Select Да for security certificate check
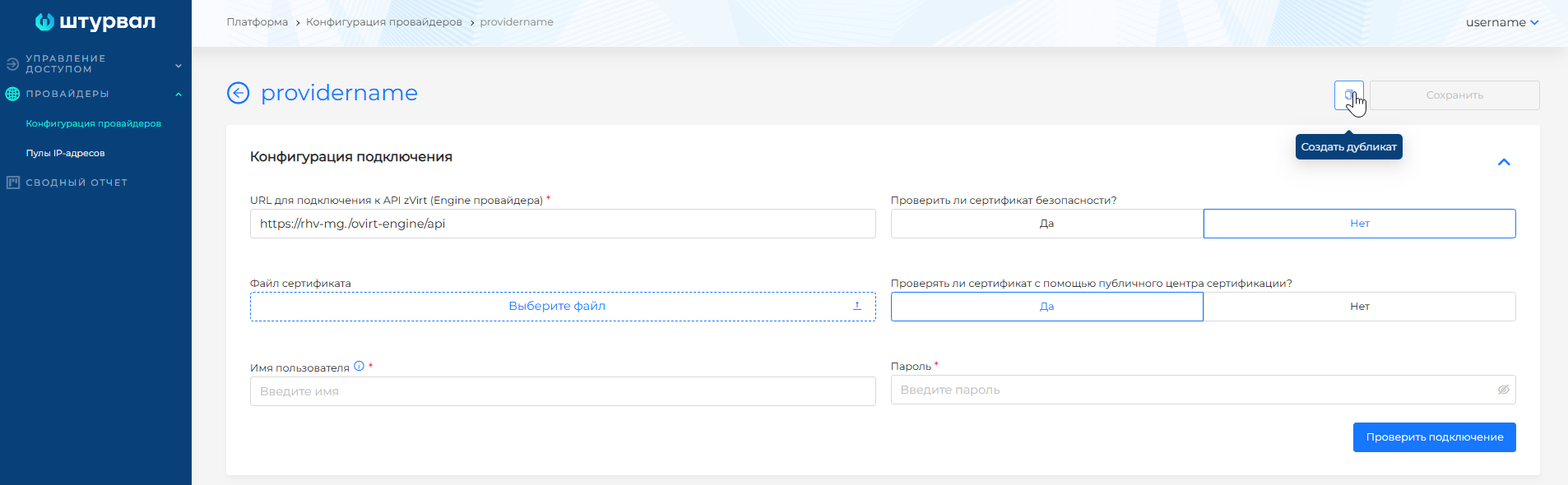 pos(1046,224)
